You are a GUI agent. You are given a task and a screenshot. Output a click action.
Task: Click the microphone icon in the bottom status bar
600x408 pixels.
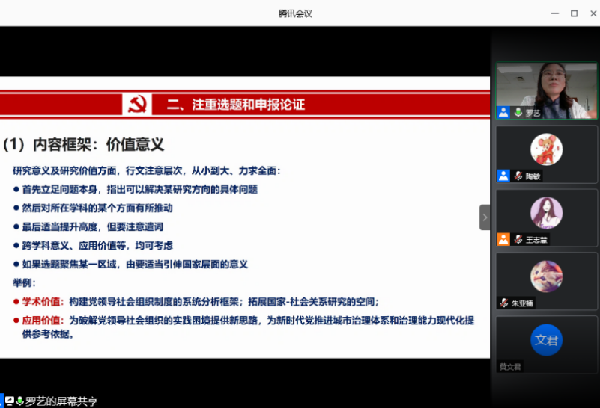coord(19,401)
